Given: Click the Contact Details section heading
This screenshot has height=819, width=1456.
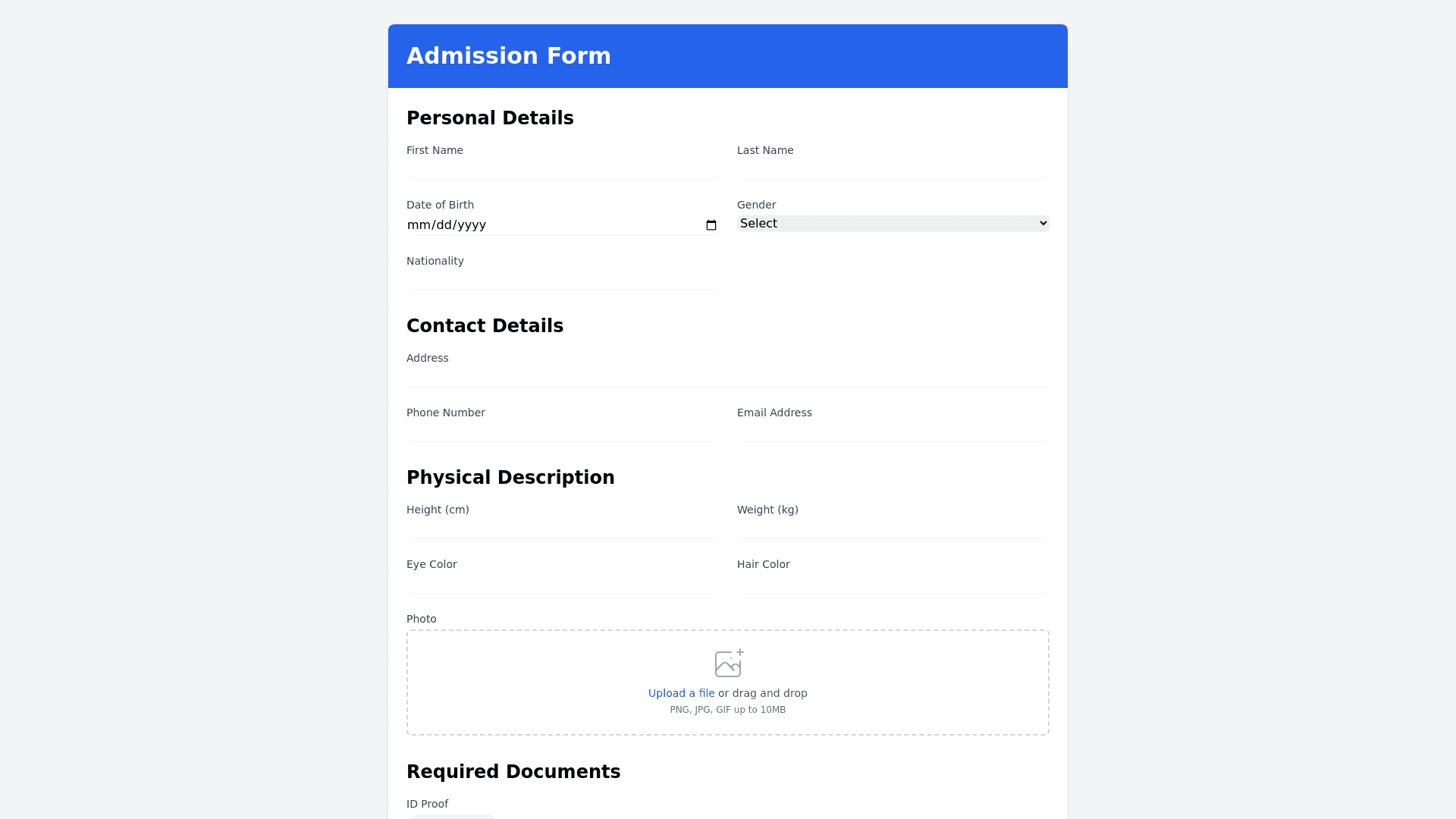Looking at the screenshot, I should [485, 326].
